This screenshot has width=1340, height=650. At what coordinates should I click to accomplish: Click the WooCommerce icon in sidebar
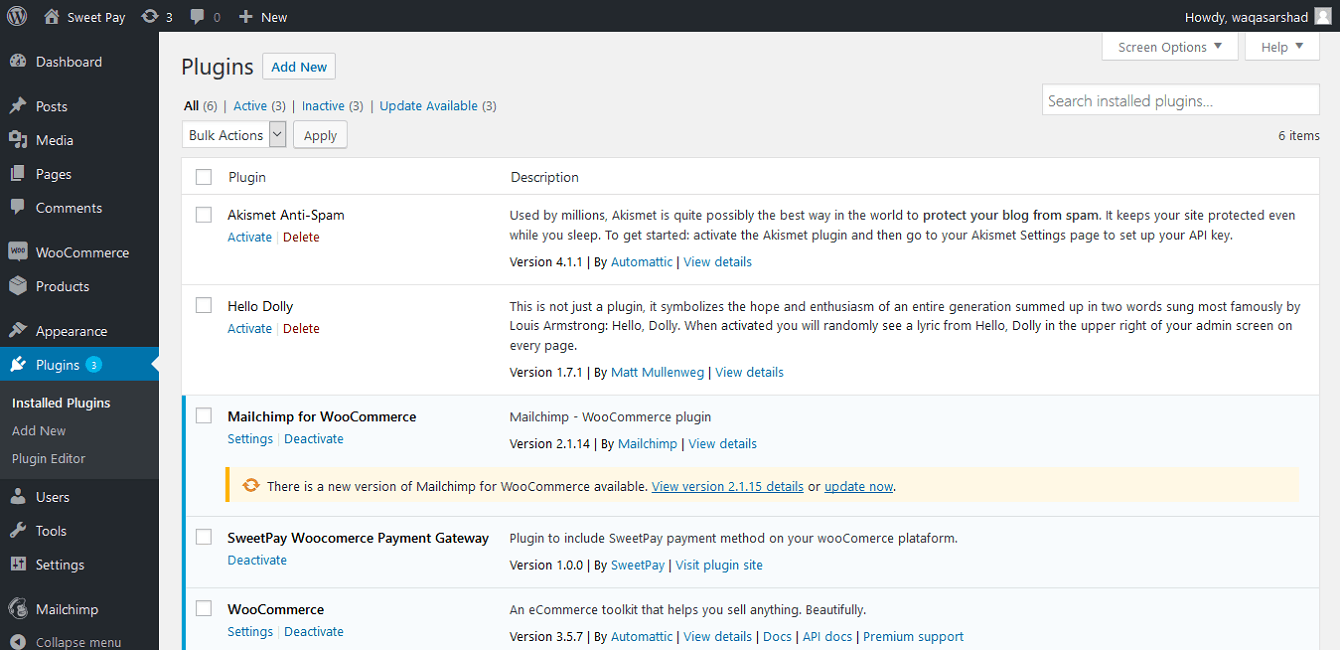[18, 252]
